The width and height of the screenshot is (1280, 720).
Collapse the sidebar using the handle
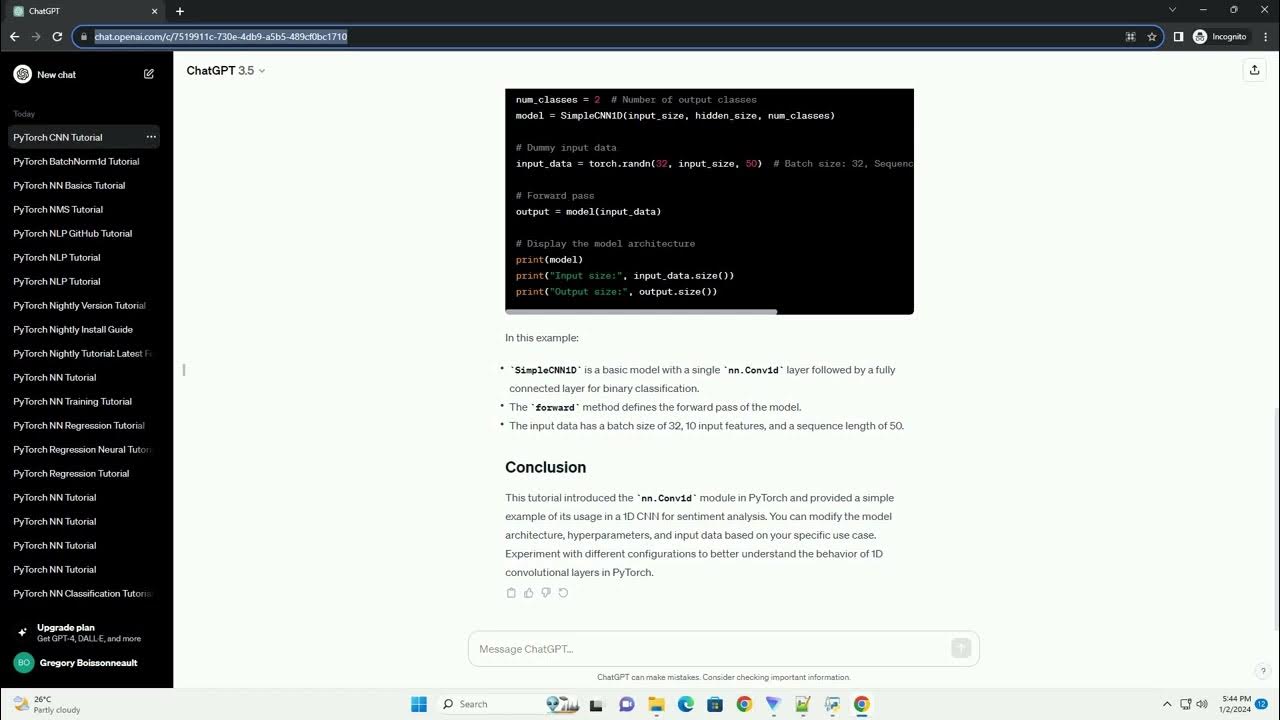(x=184, y=370)
